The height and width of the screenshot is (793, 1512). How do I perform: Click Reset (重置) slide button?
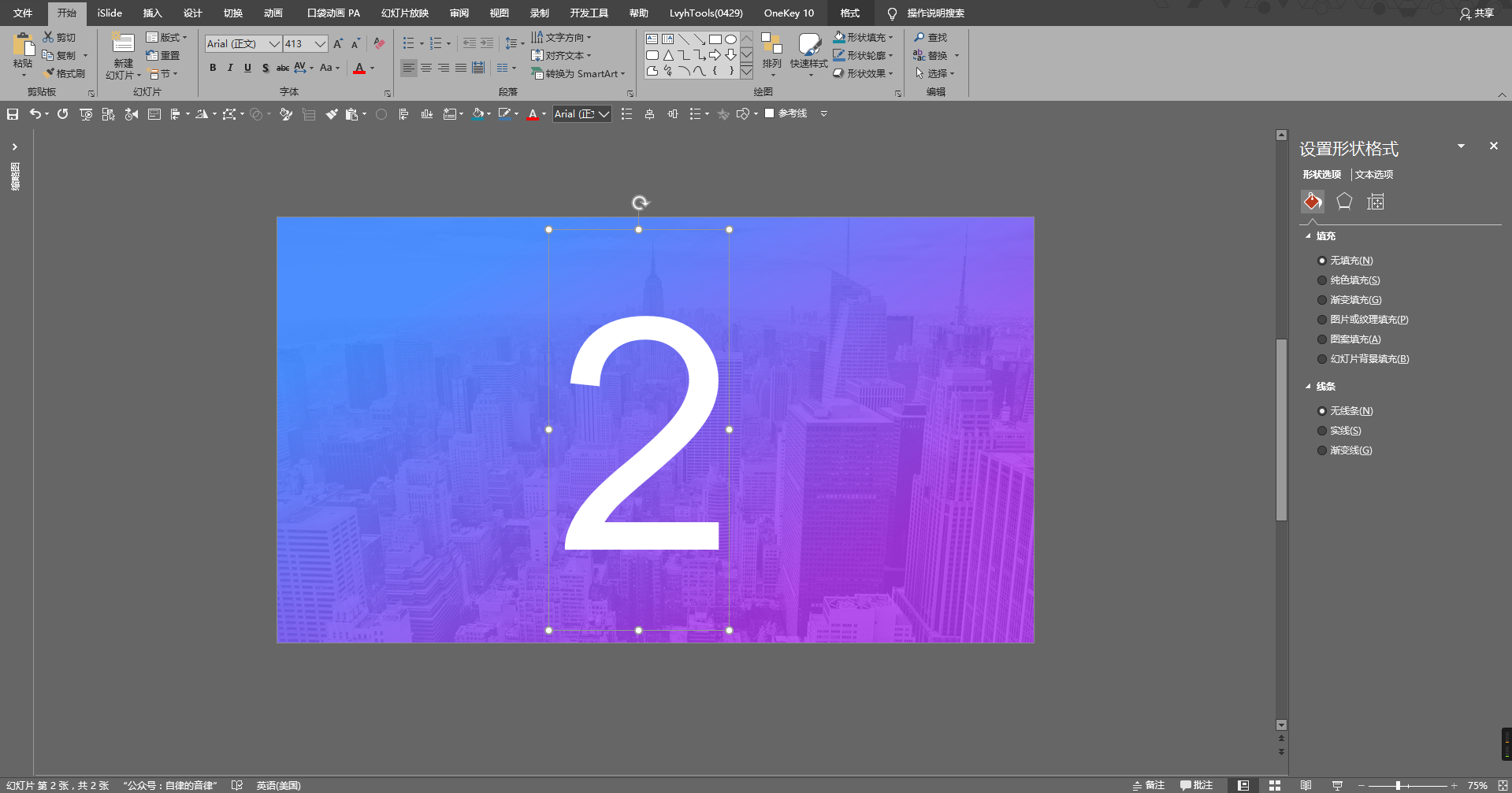pos(163,55)
